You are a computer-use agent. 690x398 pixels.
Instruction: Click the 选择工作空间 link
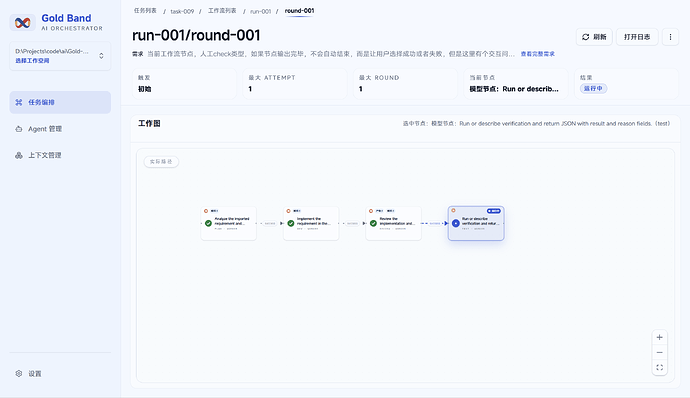pyautogui.click(x=32, y=61)
